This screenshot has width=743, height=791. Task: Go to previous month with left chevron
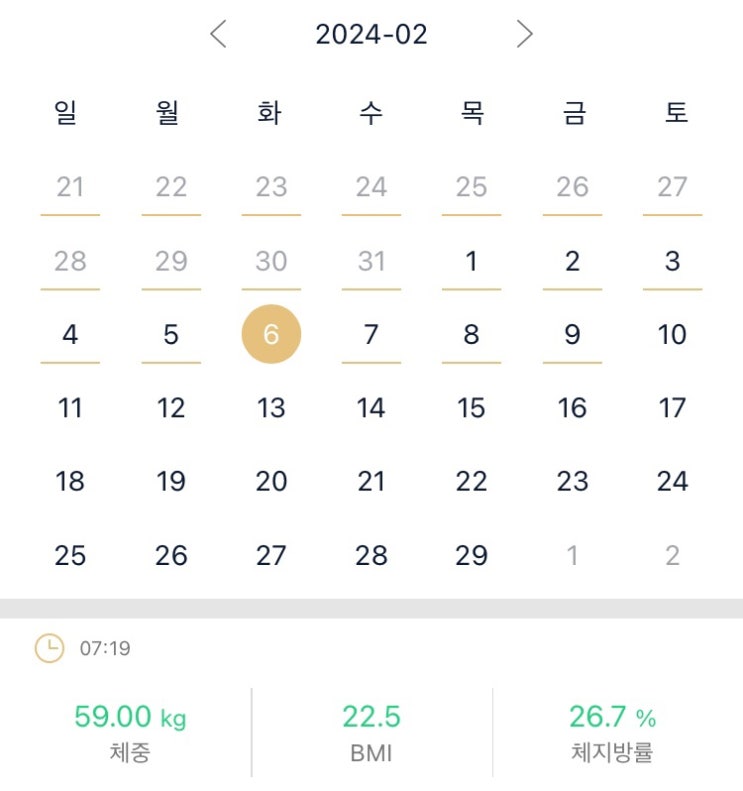tap(218, 34)
